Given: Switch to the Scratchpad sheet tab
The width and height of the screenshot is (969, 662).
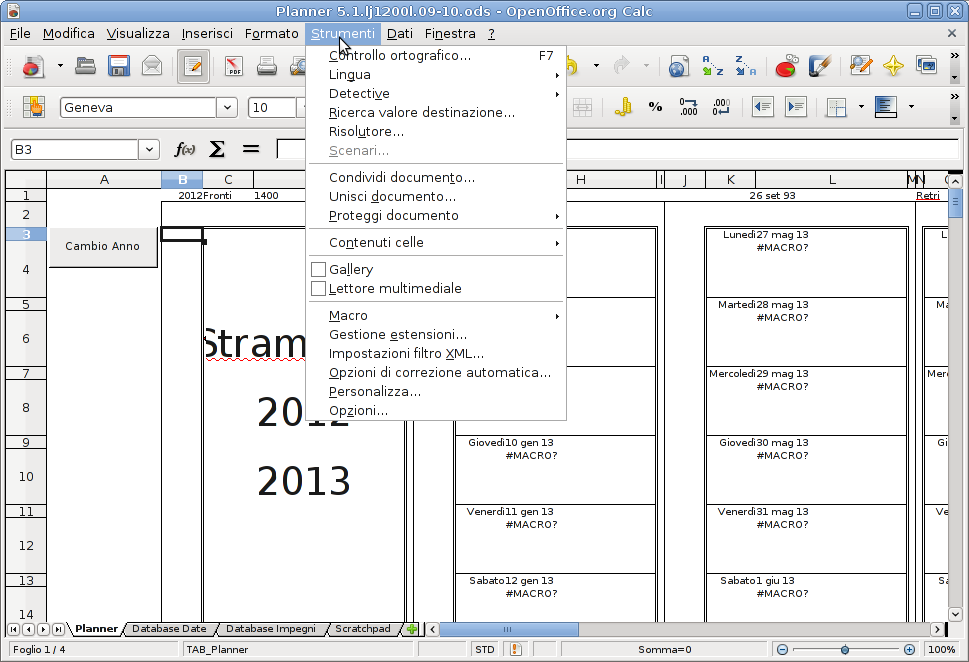Looking at the screenshot, I should click(x=363, y=629).
